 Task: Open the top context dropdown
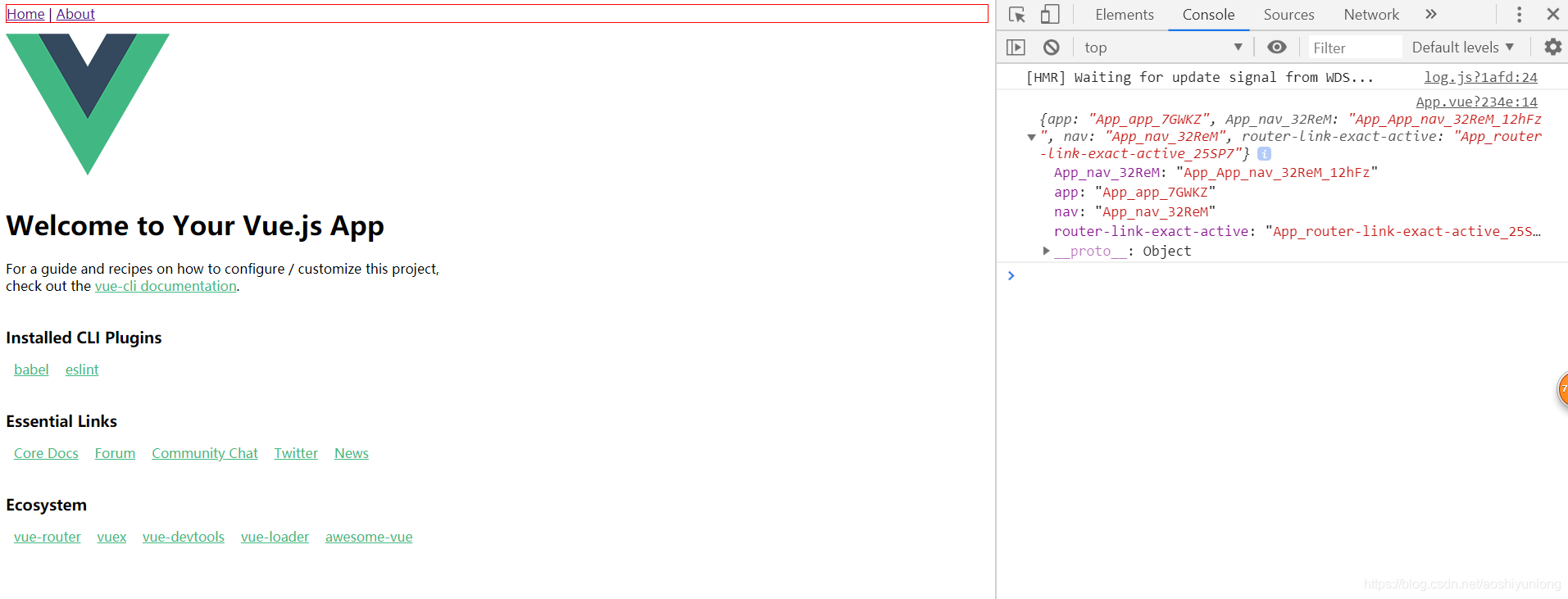tap(1162, 48)
